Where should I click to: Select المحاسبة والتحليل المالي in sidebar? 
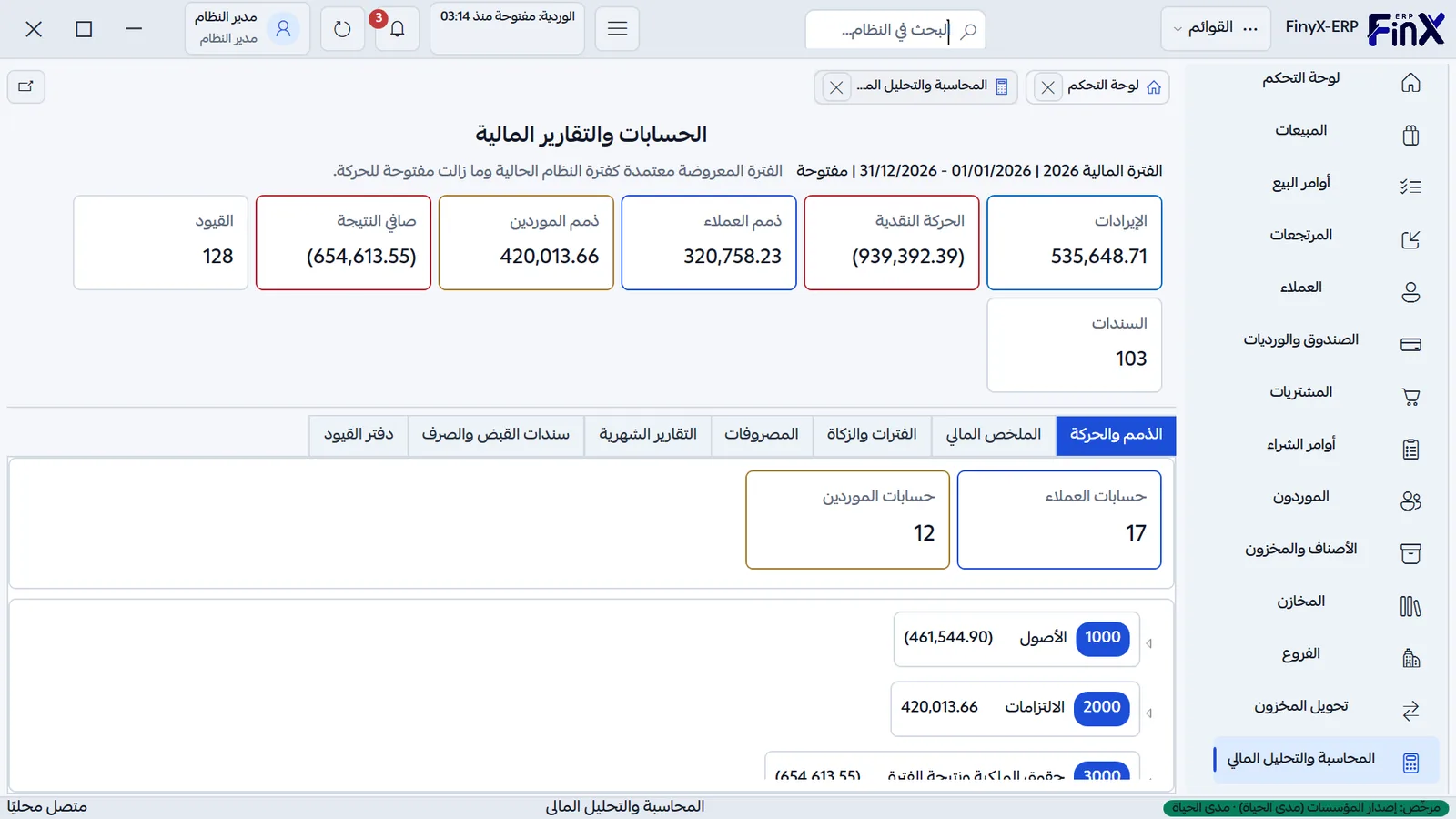(1326, 759)
